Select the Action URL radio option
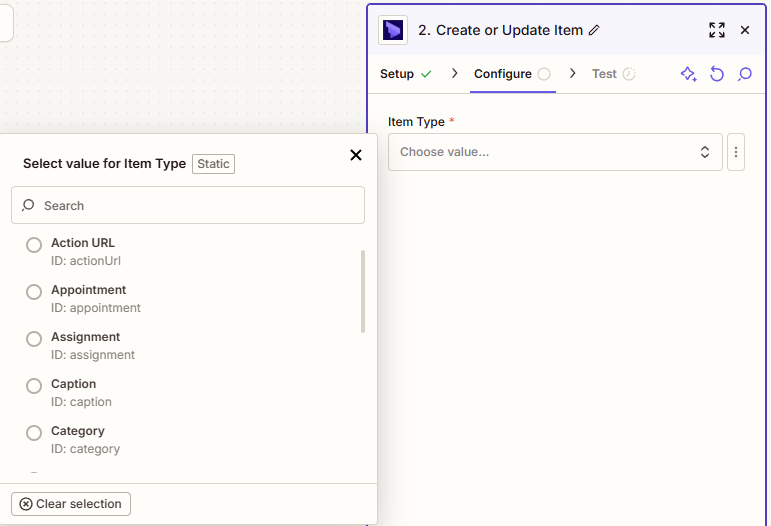Viewport: 771px width, 526px height. pos(34,245)
